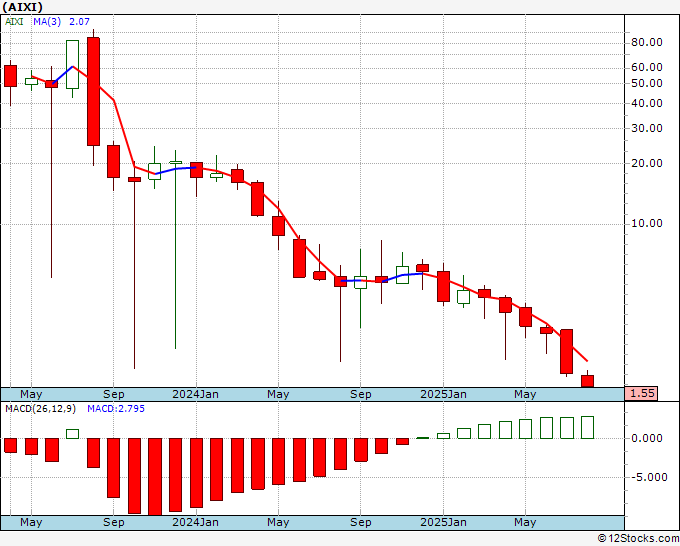Click the 2025Jan label on MACD axis
Viewport: 680px width, 546px height.
[x=443, y=522]
